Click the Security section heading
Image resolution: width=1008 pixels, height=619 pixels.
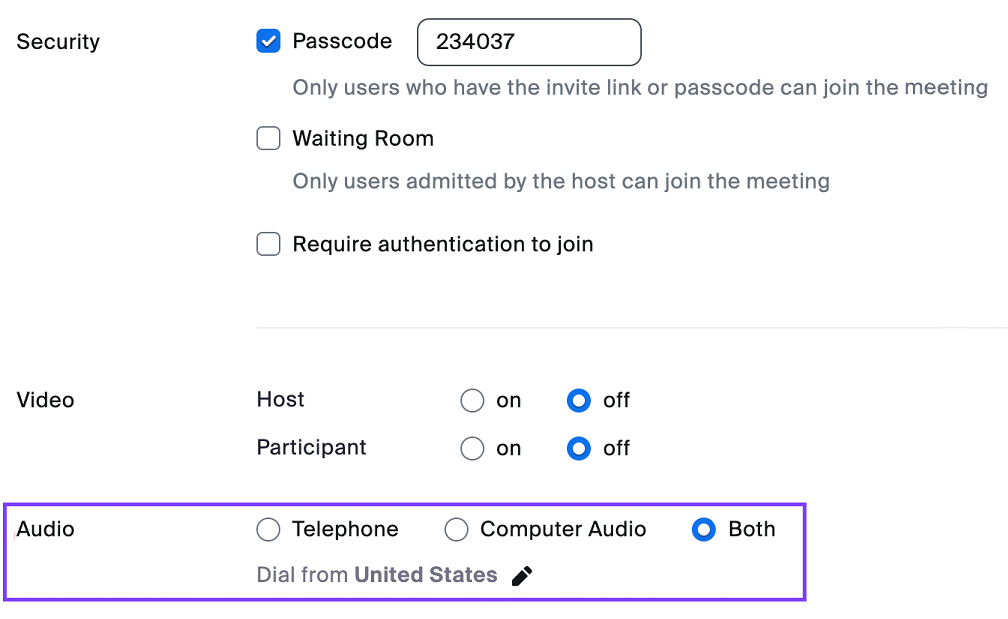57,42
